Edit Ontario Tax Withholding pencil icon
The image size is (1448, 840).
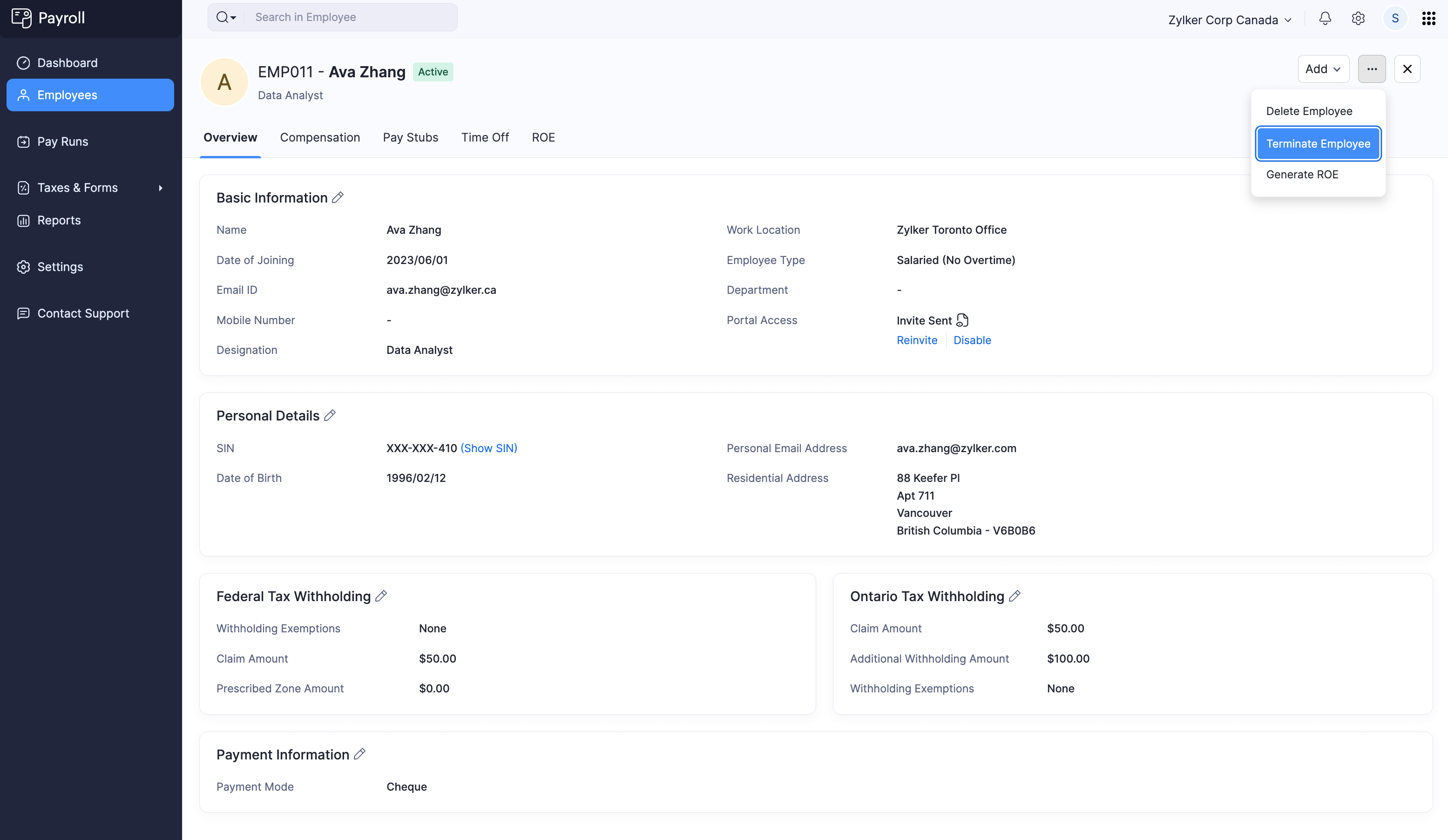(x=1015, y=596)
